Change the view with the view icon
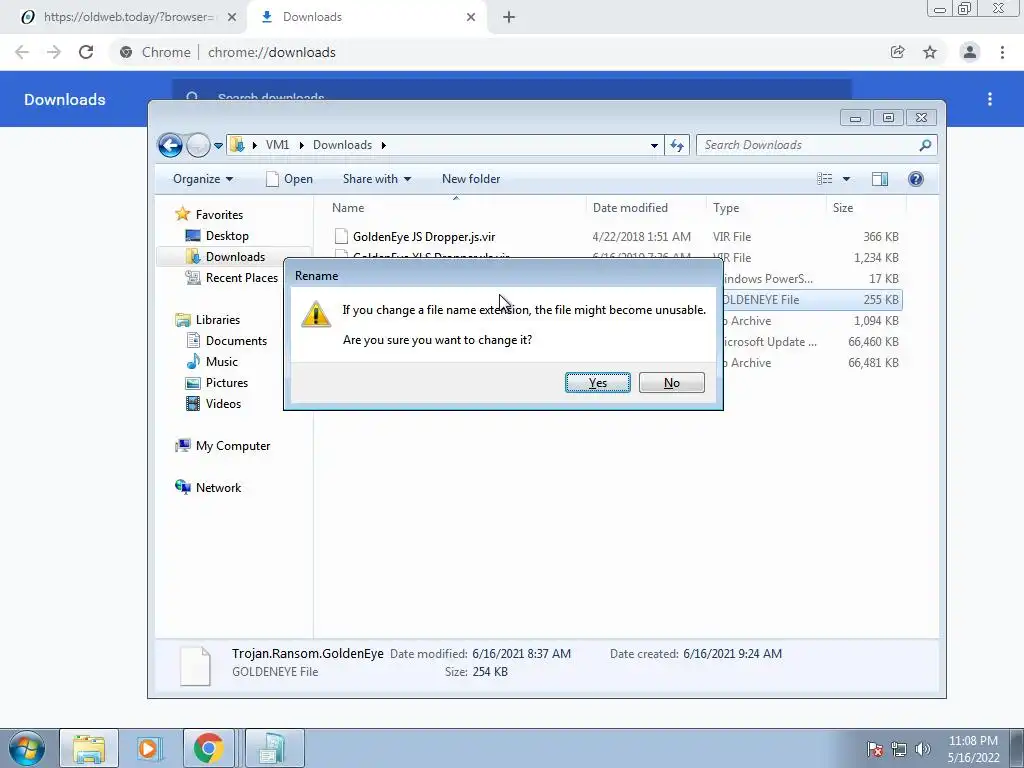 tap(825, 179)
